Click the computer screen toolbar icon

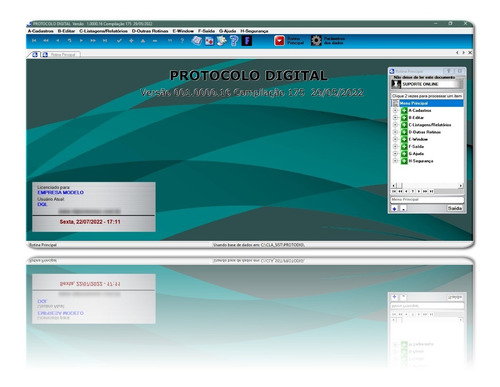point(221,41)
